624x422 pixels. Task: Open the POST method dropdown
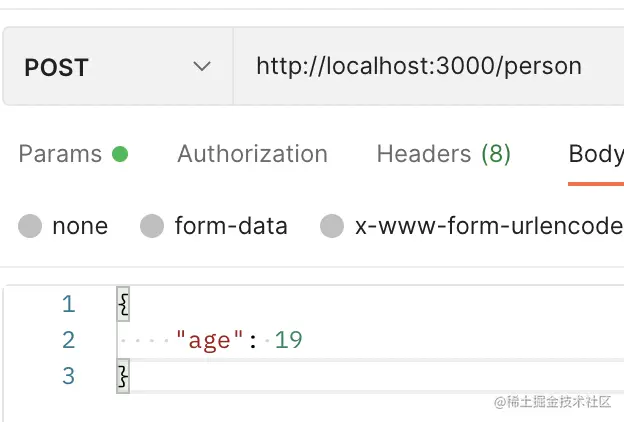[x=117, y=67]
